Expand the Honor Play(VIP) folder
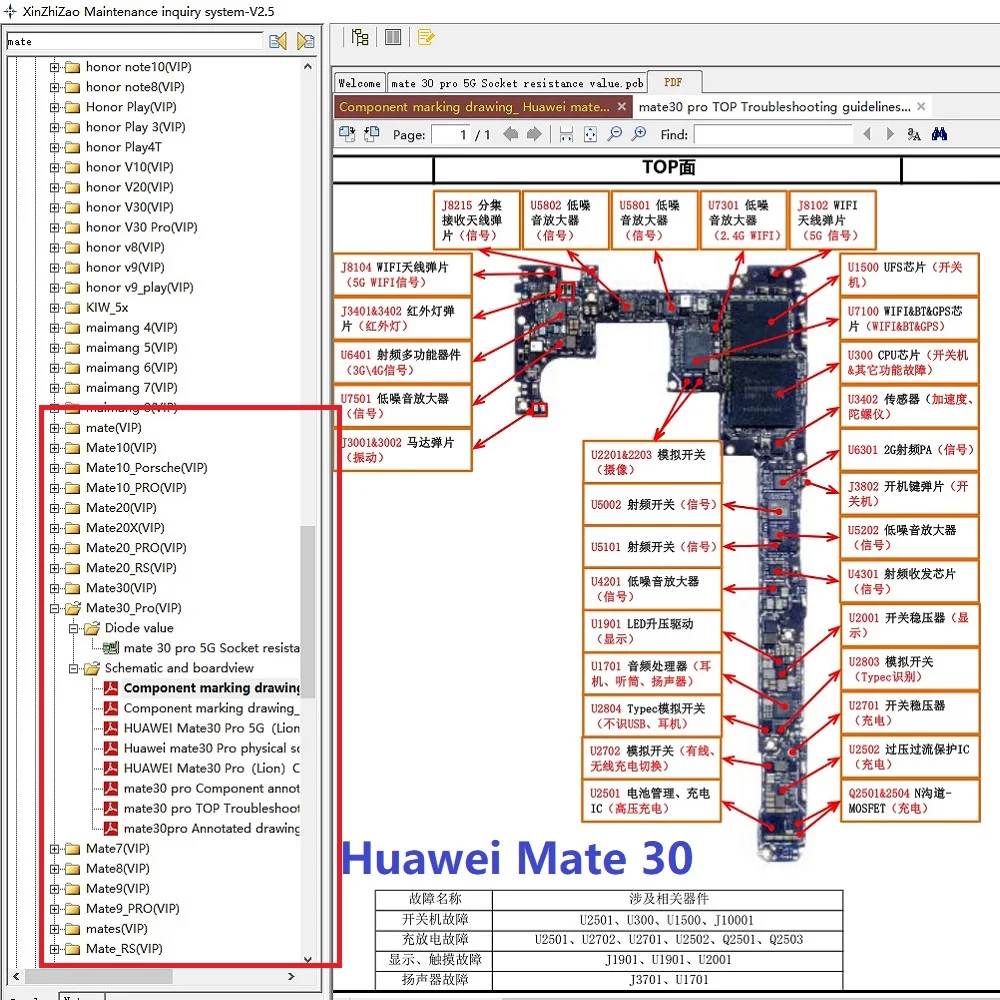1000x1000 pixels. (54, 107)
